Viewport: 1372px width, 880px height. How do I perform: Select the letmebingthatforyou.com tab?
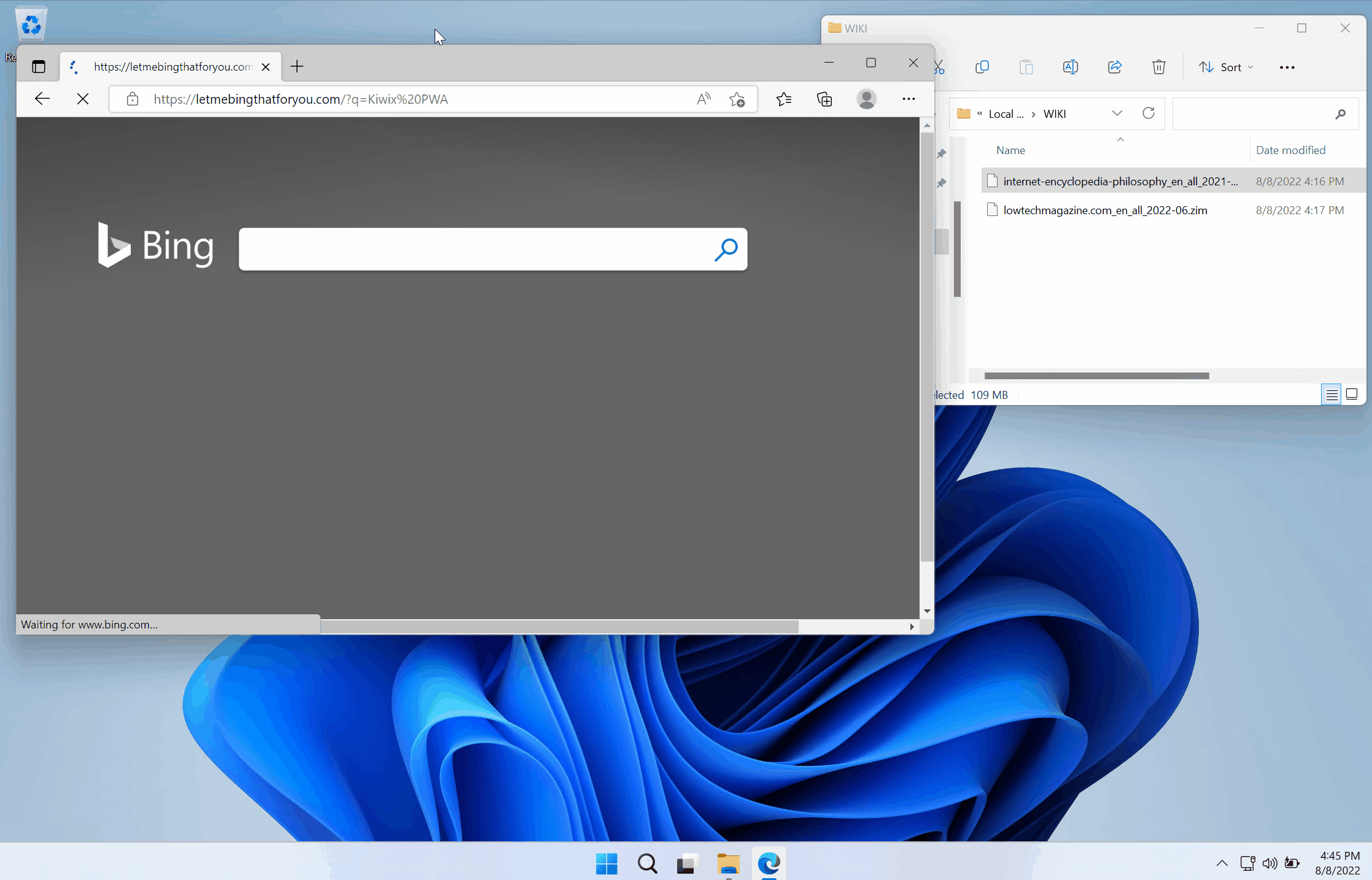click(x=171, y=67)
